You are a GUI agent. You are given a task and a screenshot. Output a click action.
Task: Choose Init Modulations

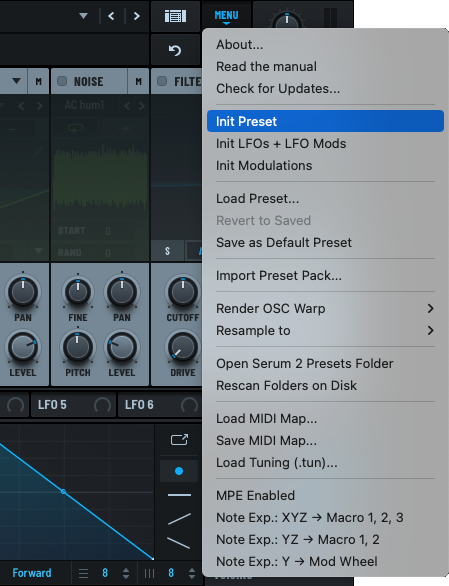325,165
